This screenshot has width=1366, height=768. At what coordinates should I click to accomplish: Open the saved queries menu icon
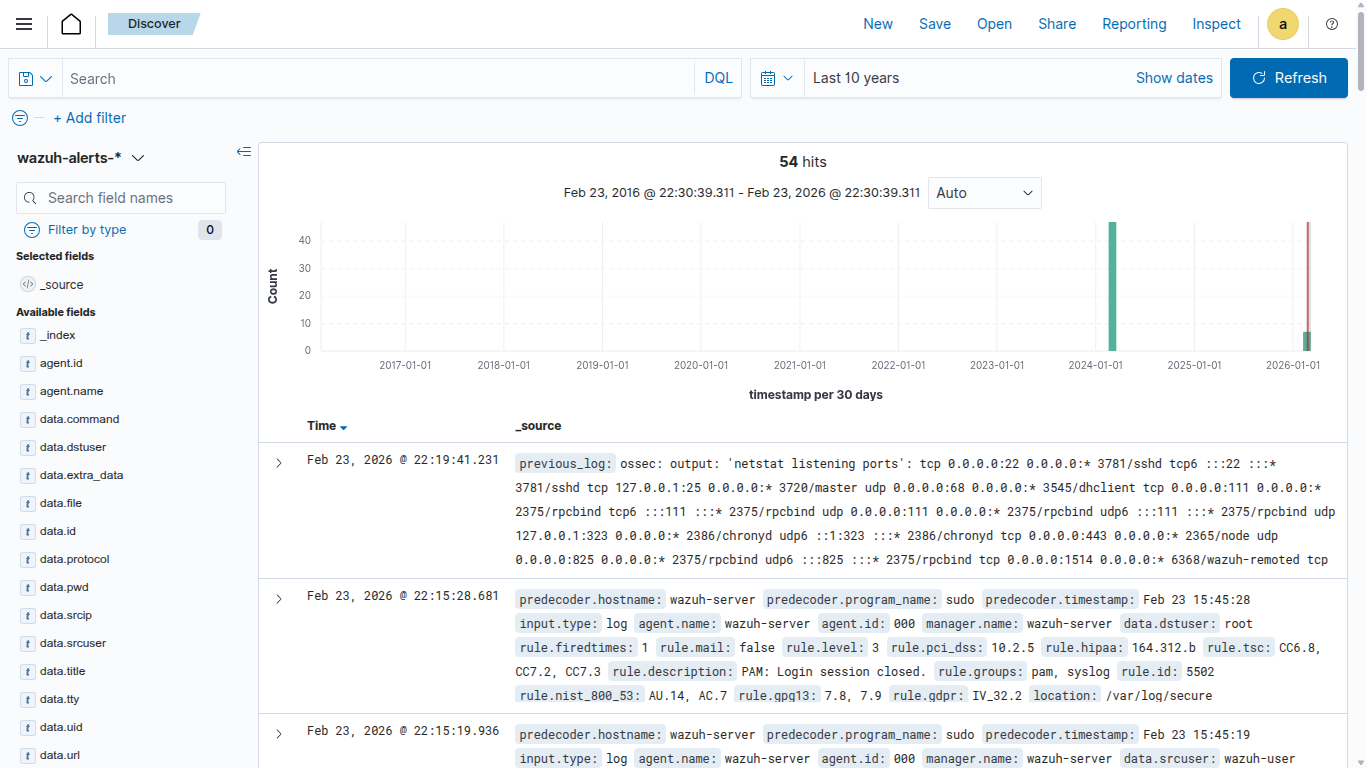[35, 78]
